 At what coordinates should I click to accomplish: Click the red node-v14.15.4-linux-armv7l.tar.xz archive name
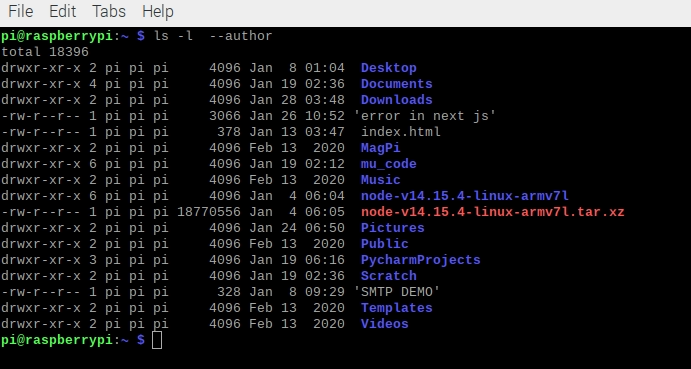click(493, 212)
